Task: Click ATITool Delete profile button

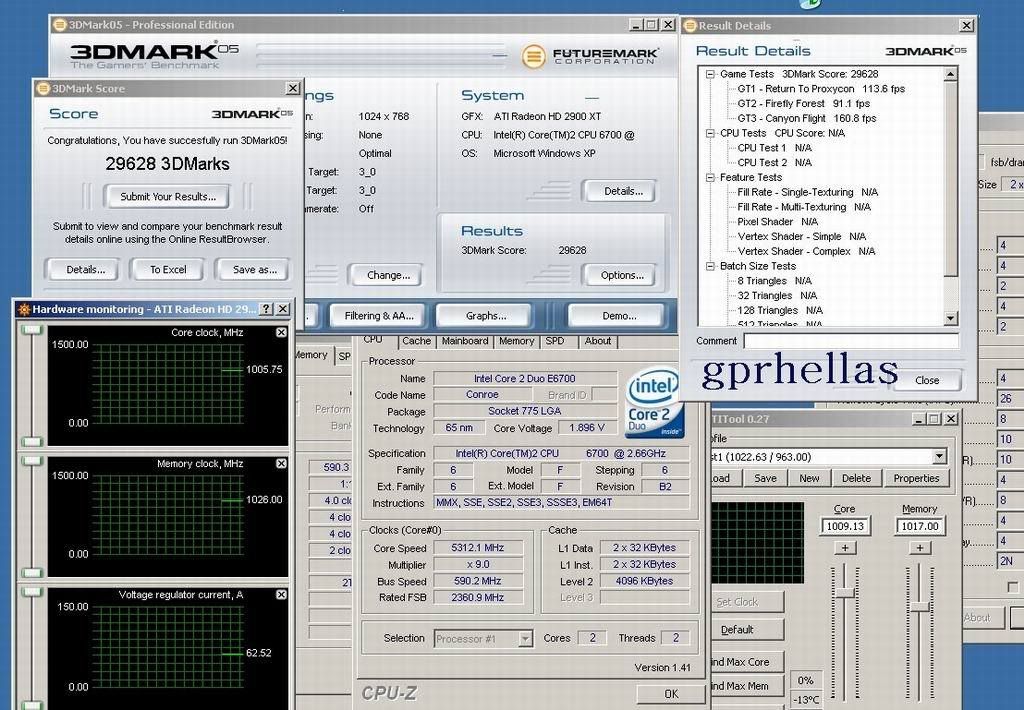Action: (856, 478)
